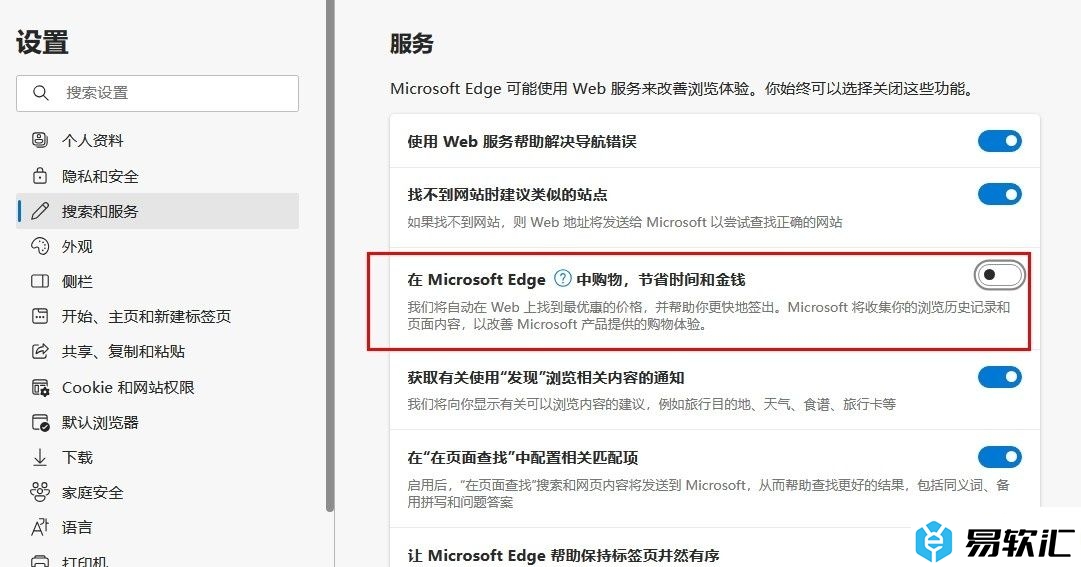Disable 使用 Web 服务帮助解决导航错误 toggle
The height and width of the screenshot is (567, 1081).
[x=999, y=141]
